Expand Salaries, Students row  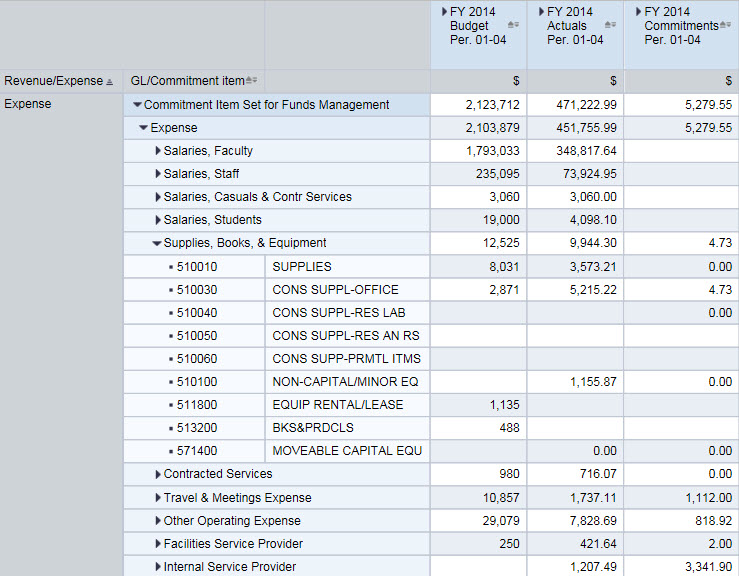pyautogui.click(x=158, y=220)
